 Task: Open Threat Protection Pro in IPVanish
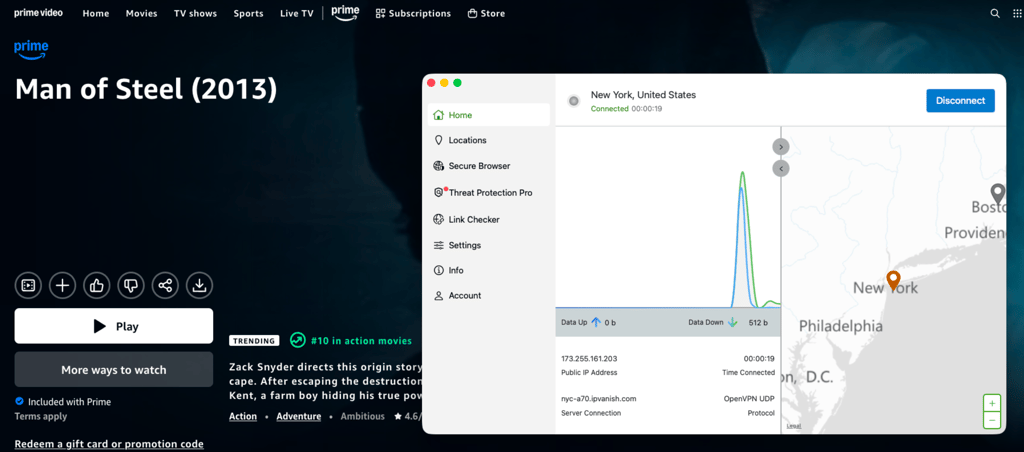click(488, 193)
